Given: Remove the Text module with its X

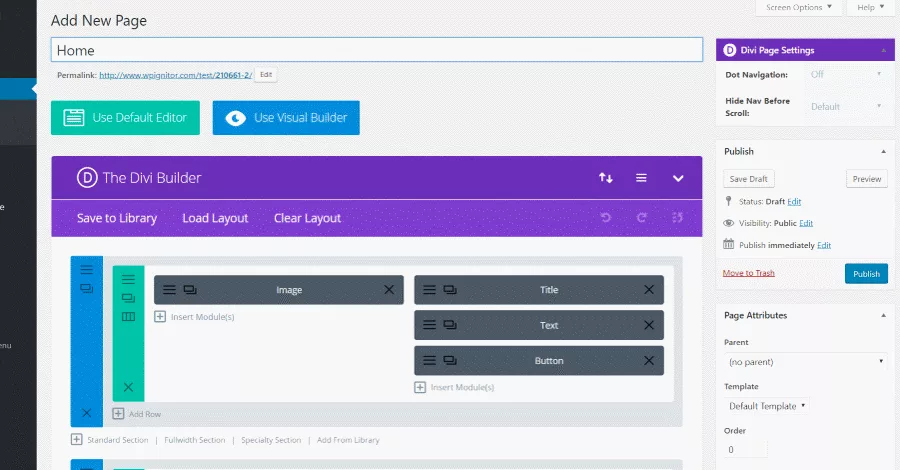Looking at the screenshot, I should [x=649, y=325].
